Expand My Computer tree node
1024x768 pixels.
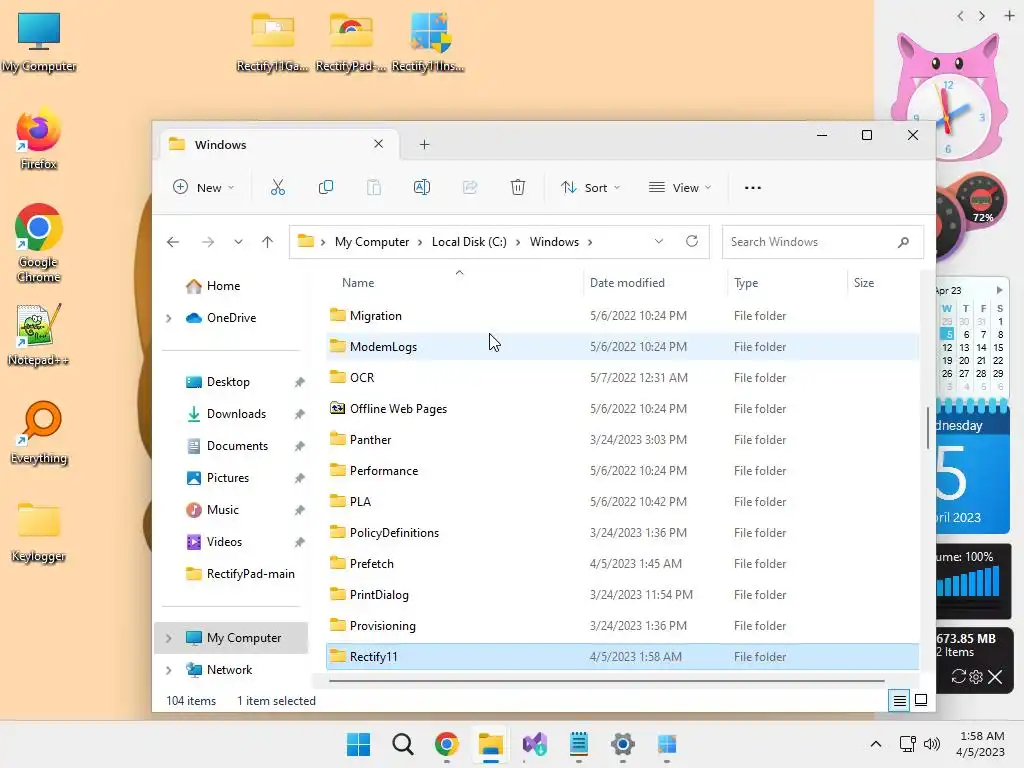[168, 638]
